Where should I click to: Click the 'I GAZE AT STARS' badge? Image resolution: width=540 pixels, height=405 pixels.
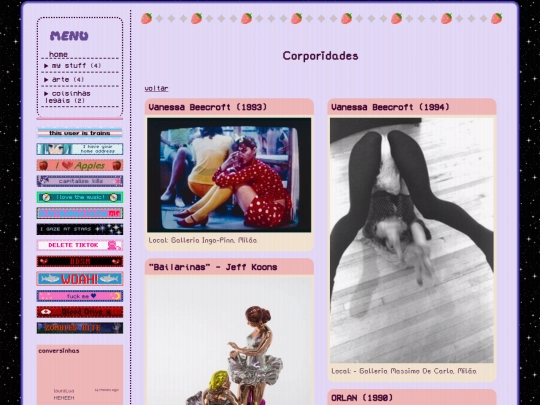pos(80,229)
